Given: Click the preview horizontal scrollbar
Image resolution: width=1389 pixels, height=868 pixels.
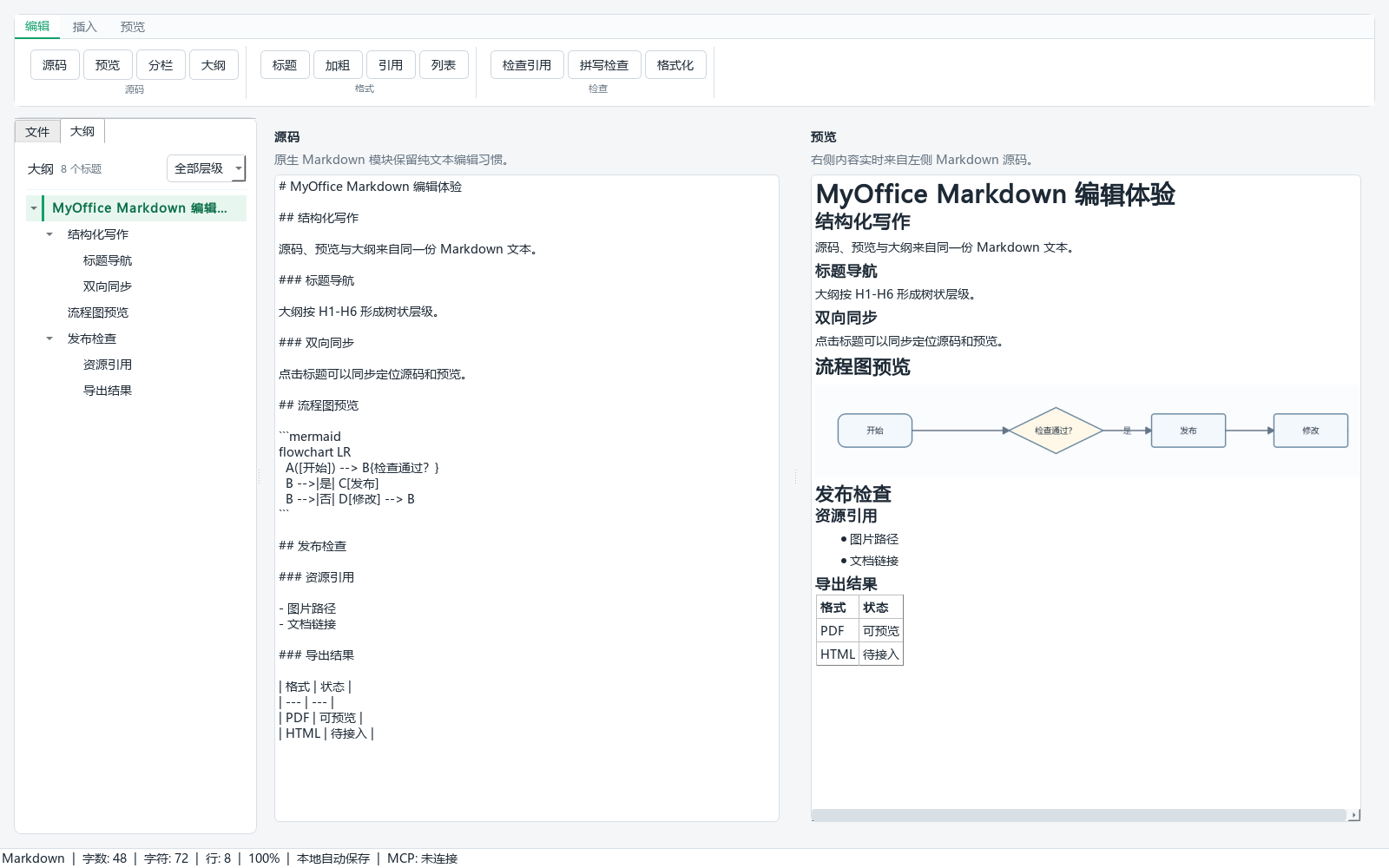Looking at the screenshot, I should [1078, 815].
